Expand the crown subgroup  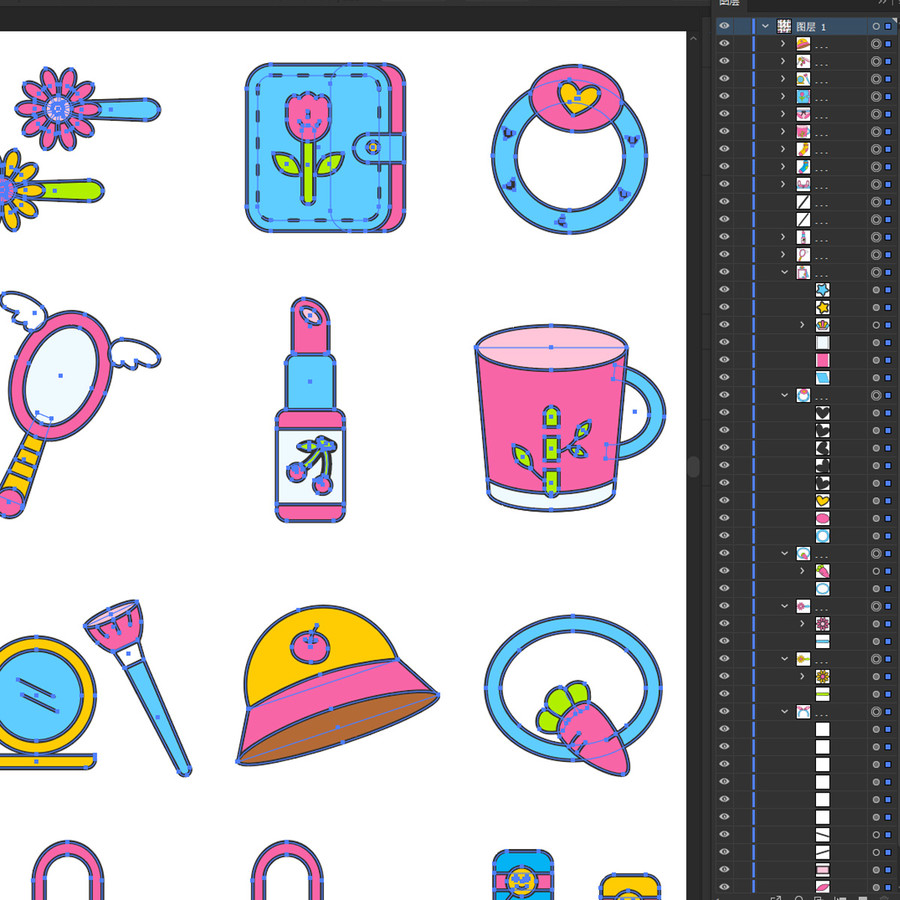[802, 325]
